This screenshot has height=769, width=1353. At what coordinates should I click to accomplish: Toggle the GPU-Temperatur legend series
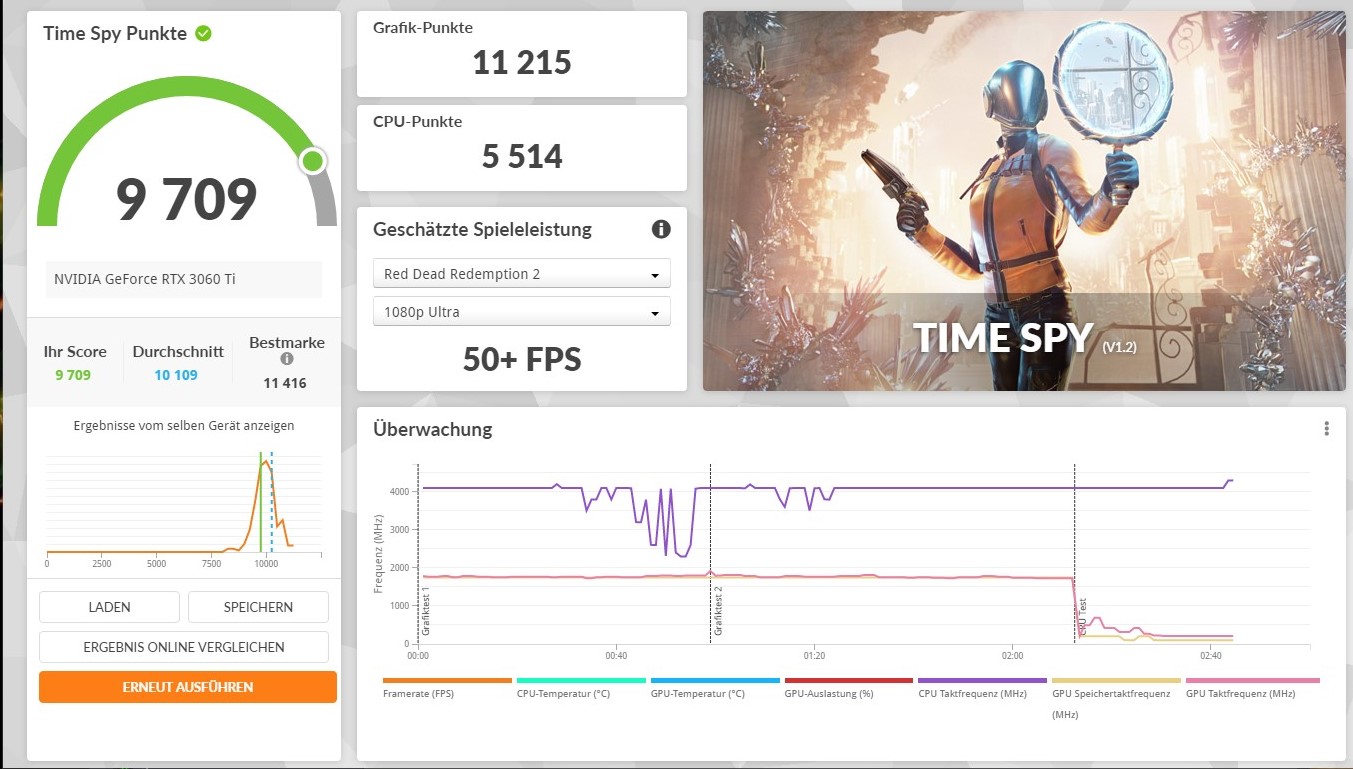(x=714, y=688)
